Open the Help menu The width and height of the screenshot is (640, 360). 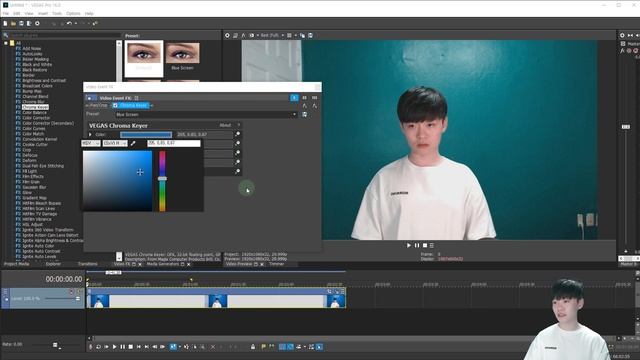pos(89,13)
